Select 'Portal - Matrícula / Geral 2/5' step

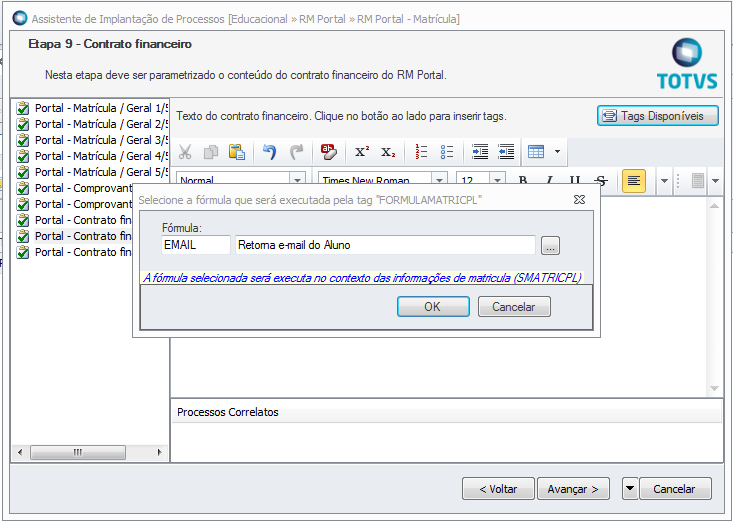click(x=101, y=124)
